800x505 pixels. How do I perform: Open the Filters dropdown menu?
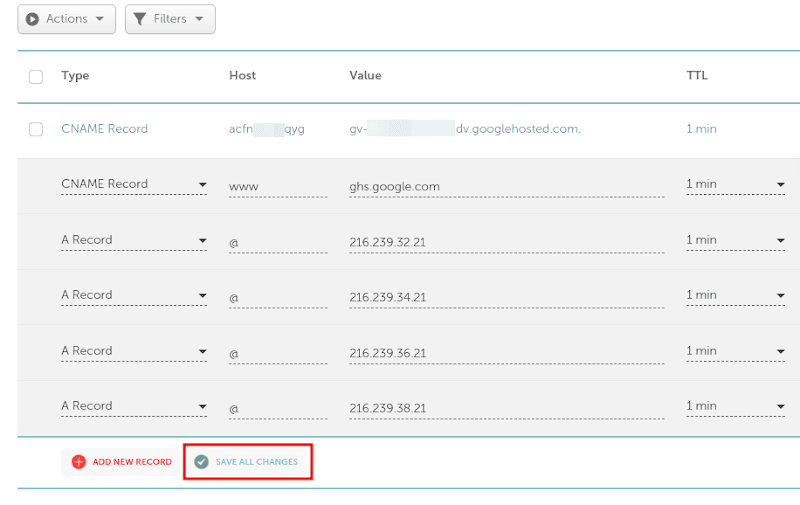(170, 19)
